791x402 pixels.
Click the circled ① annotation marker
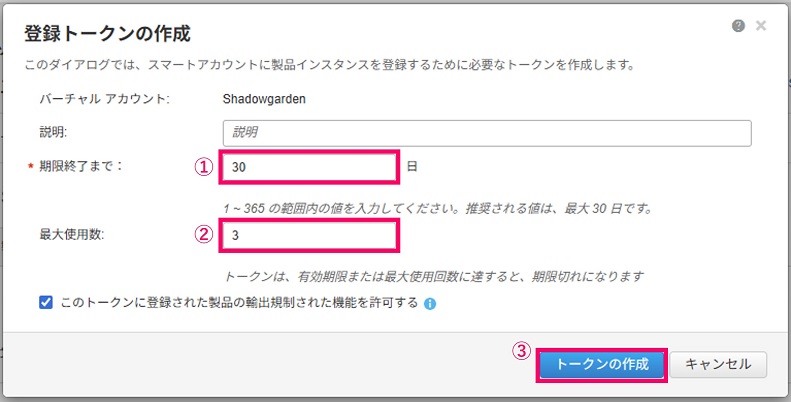204,167
